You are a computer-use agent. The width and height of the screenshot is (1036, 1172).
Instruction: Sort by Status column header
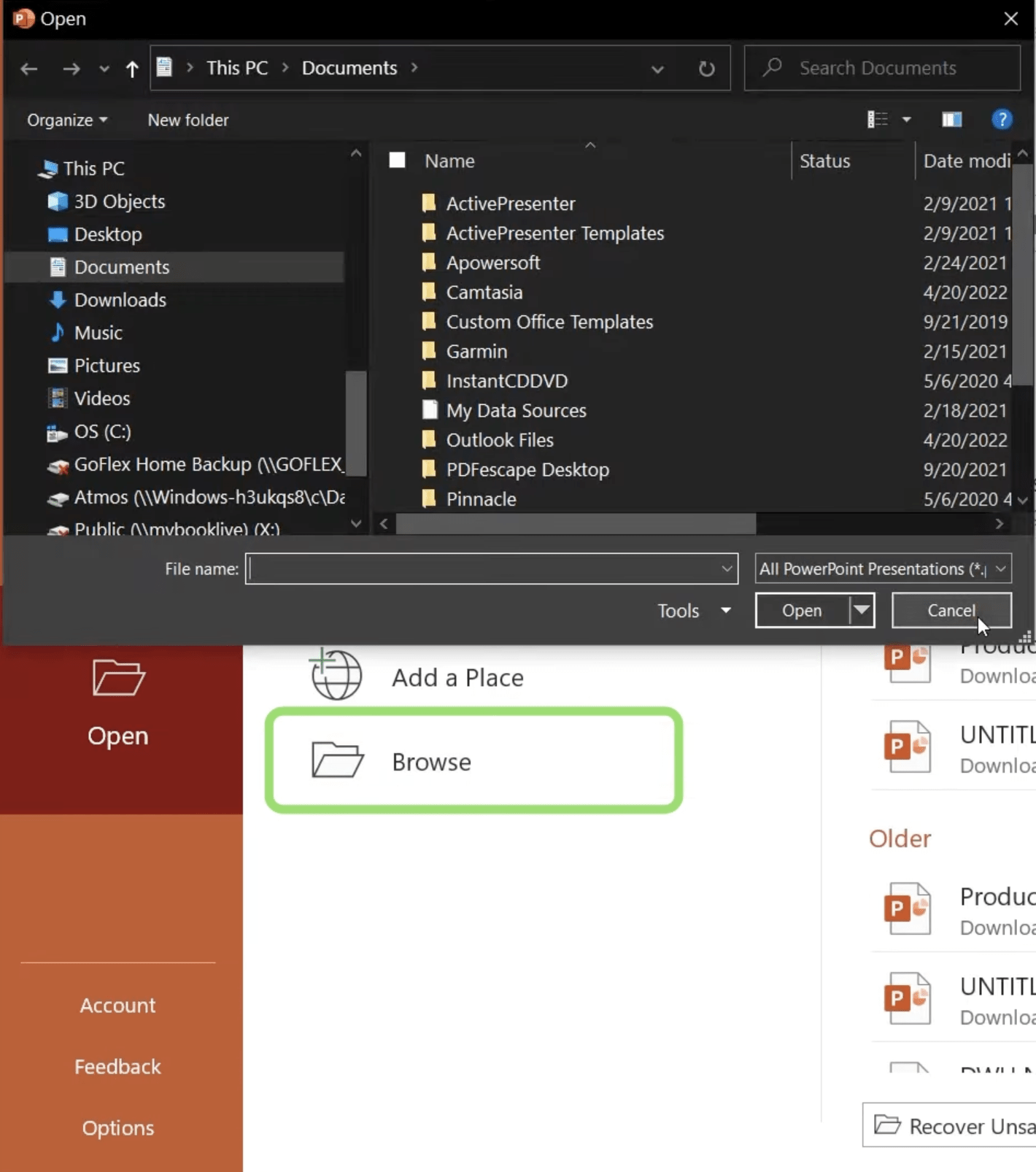point(824,161)
